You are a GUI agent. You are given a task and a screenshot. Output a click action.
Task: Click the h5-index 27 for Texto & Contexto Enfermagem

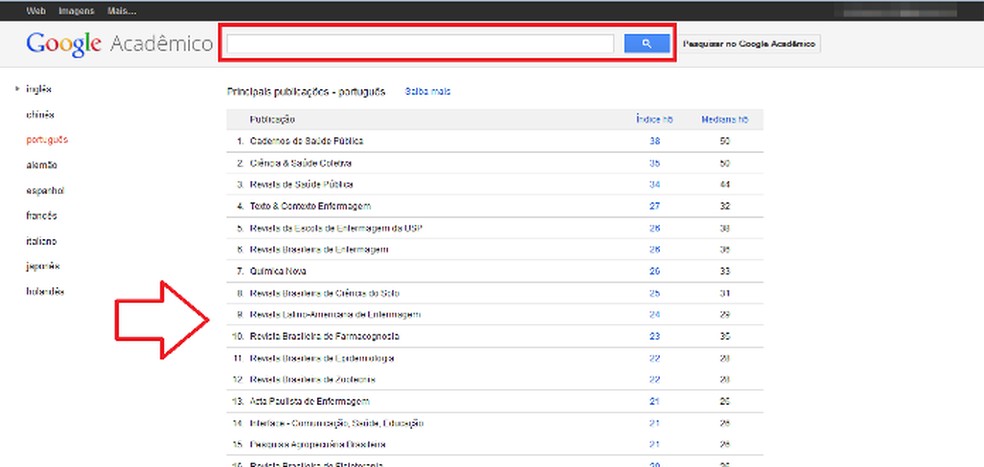click(655, 206)
